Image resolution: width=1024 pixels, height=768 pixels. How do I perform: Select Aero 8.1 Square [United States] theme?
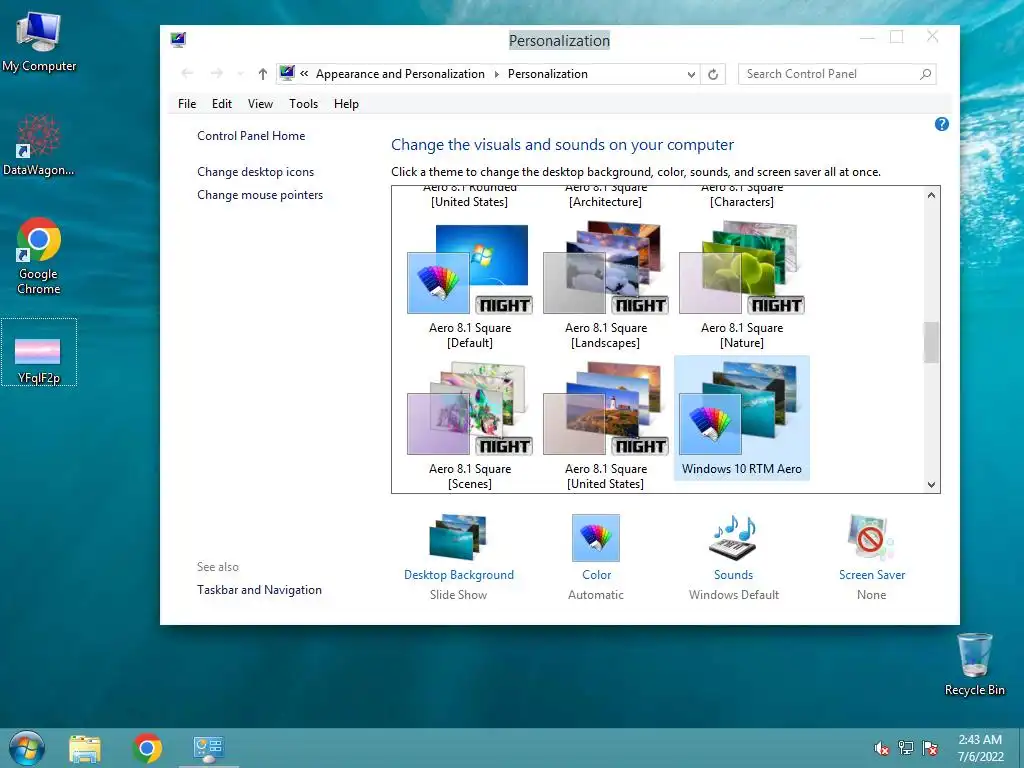click(605, 426)
